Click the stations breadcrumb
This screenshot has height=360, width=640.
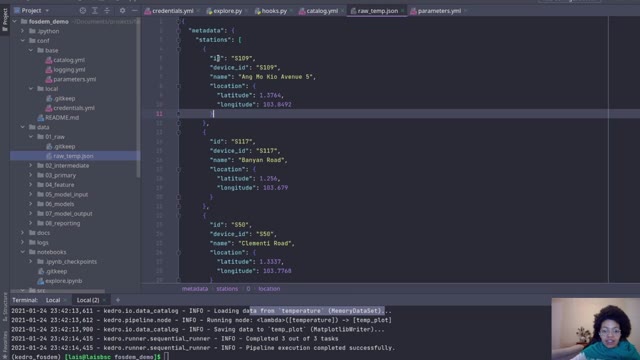tap(227, 289)
